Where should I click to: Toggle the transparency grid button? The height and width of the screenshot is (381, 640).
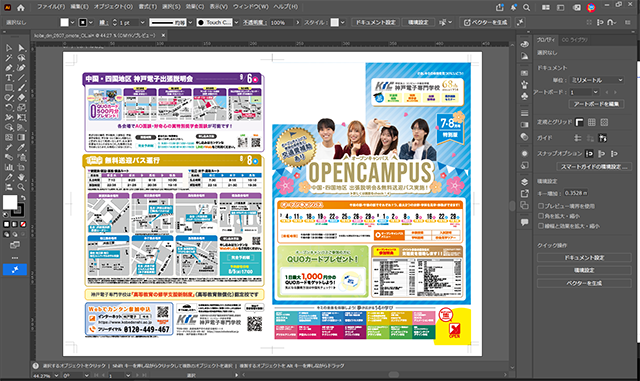(x=604, y=122)
